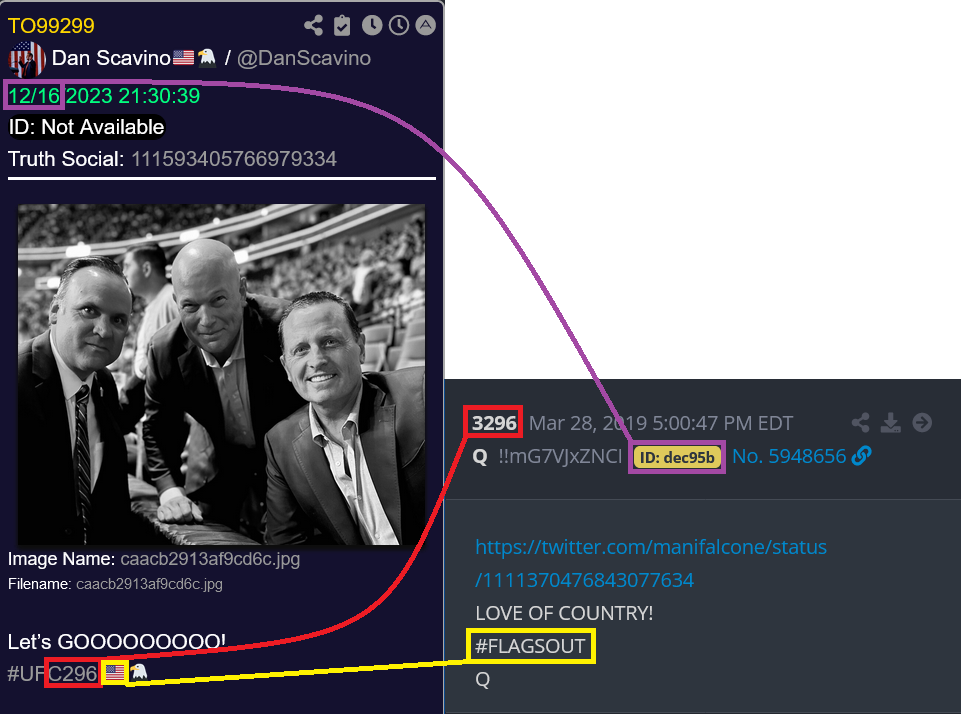
Task: Click share icon on Dan Scavino post
Action: [x=313, y=25]
